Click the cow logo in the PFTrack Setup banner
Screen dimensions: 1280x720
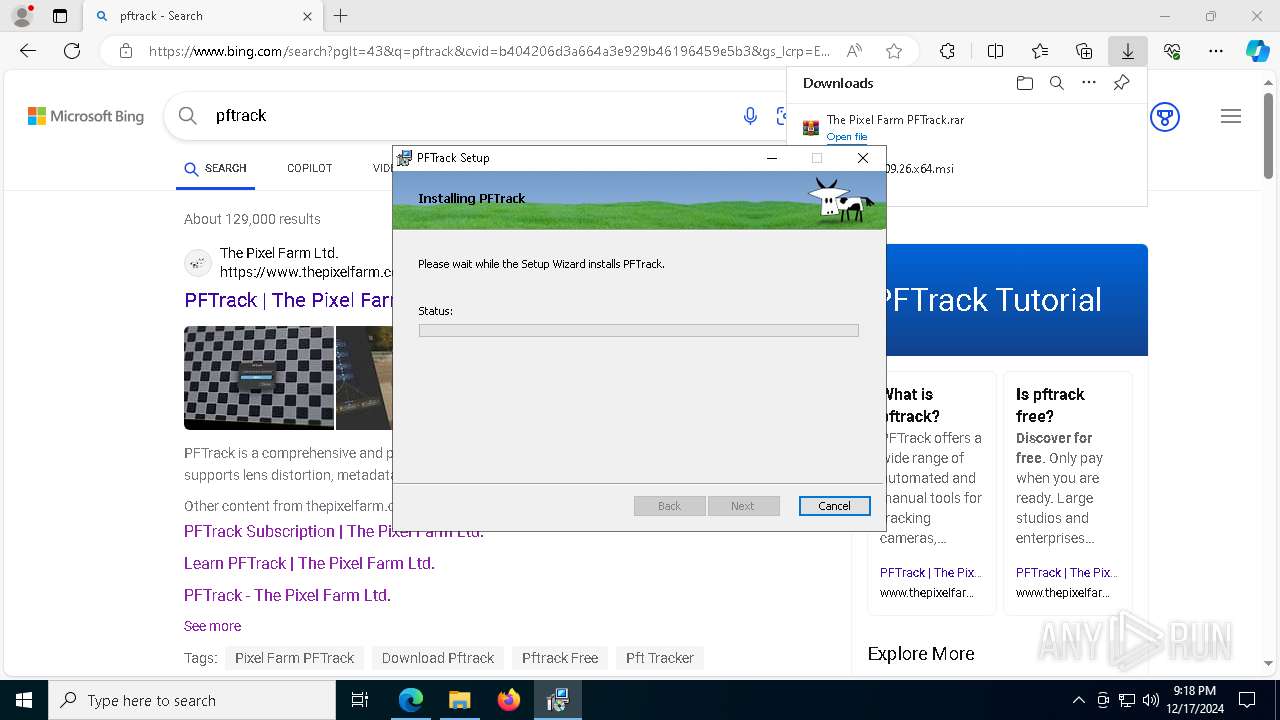click(x=840, y=199)
